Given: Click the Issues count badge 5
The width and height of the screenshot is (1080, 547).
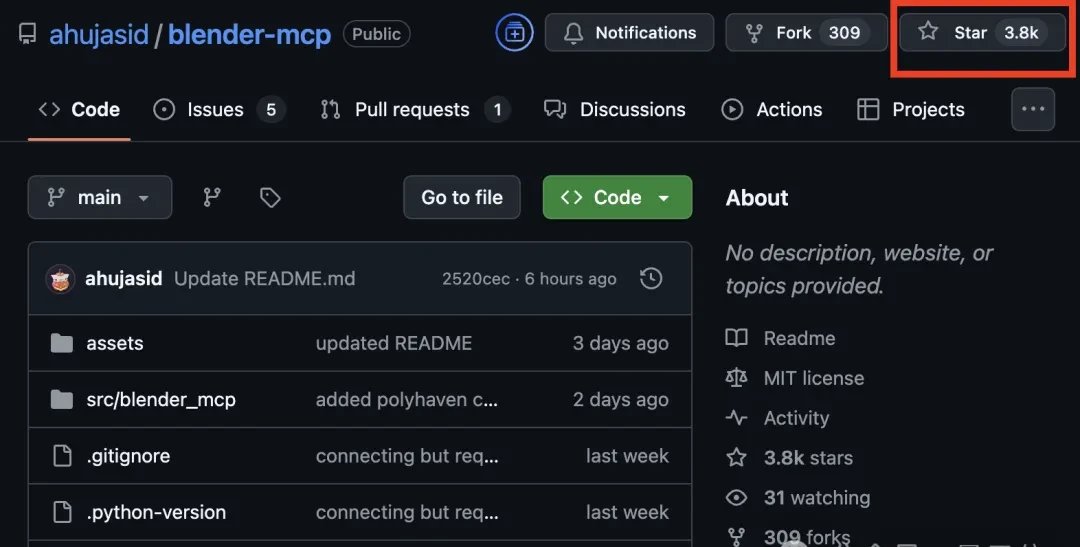Looking at the screenshot, I should (271, 110).
